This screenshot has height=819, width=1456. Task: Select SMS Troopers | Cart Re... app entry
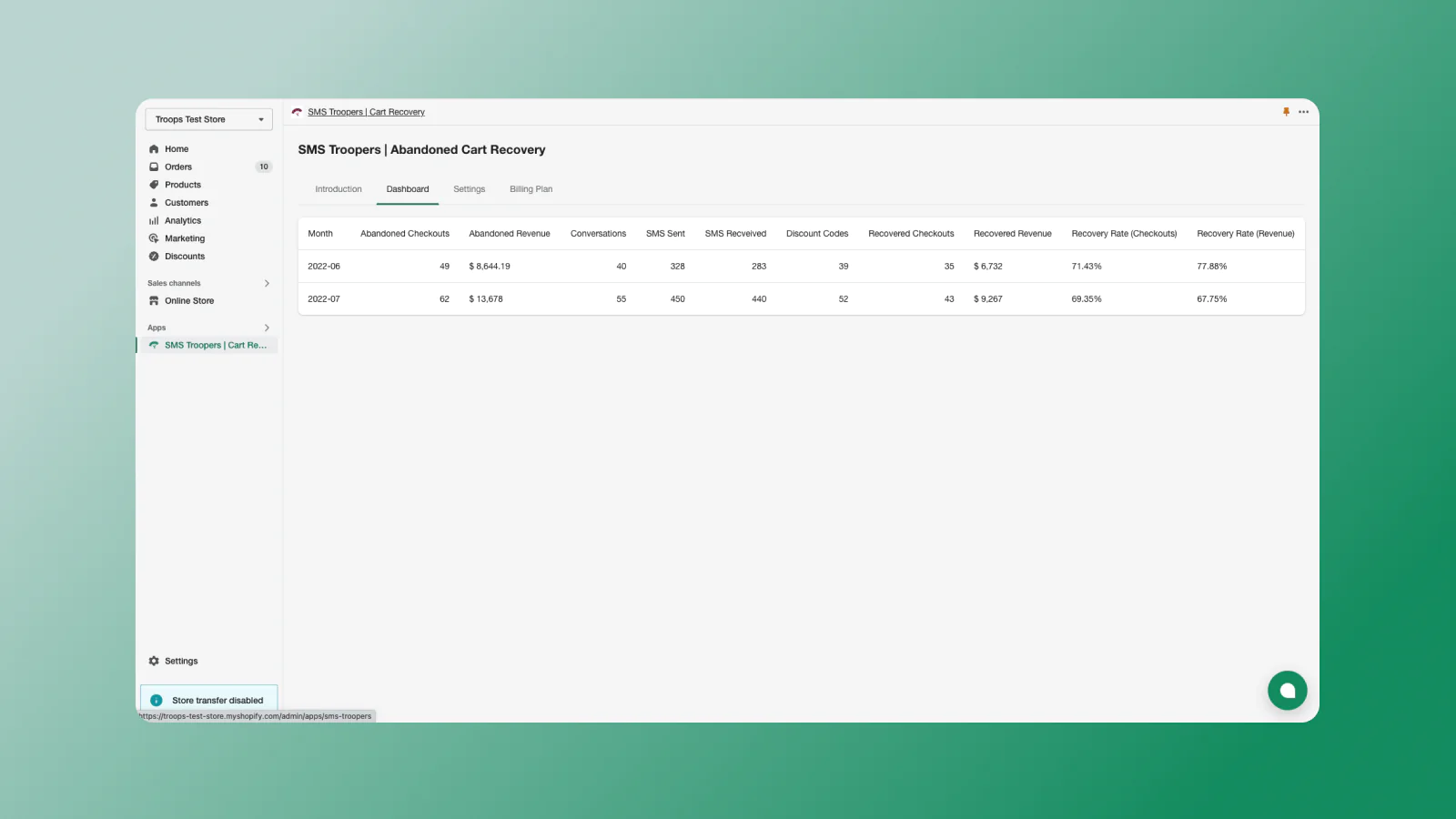209,345
